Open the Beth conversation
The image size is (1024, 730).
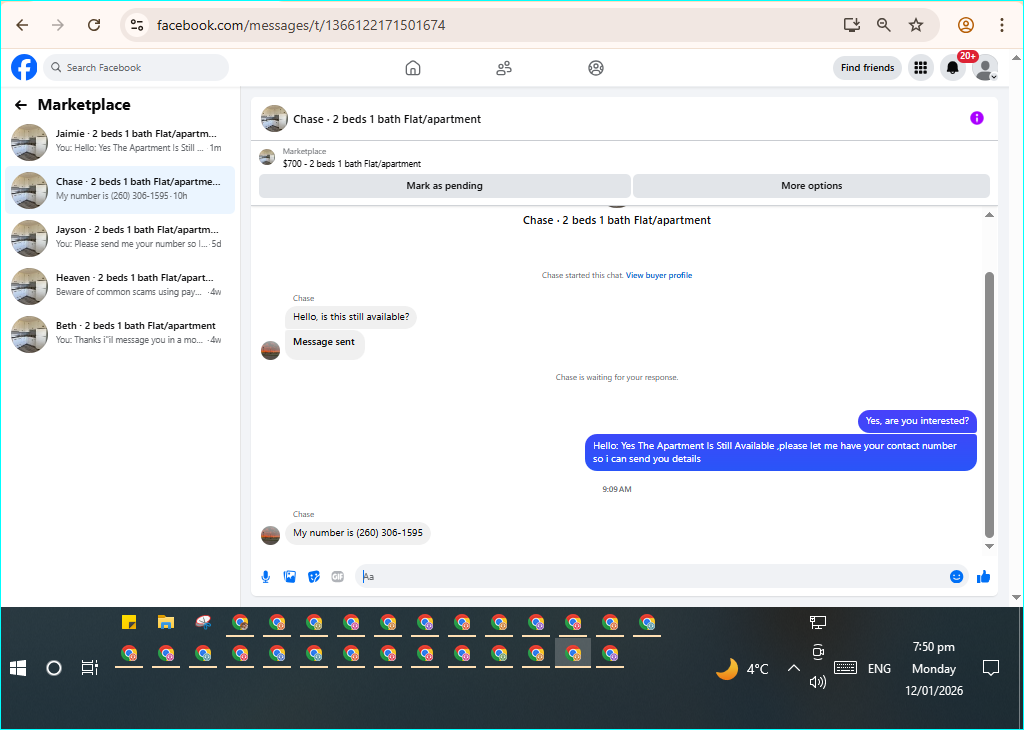click(120, 334)
